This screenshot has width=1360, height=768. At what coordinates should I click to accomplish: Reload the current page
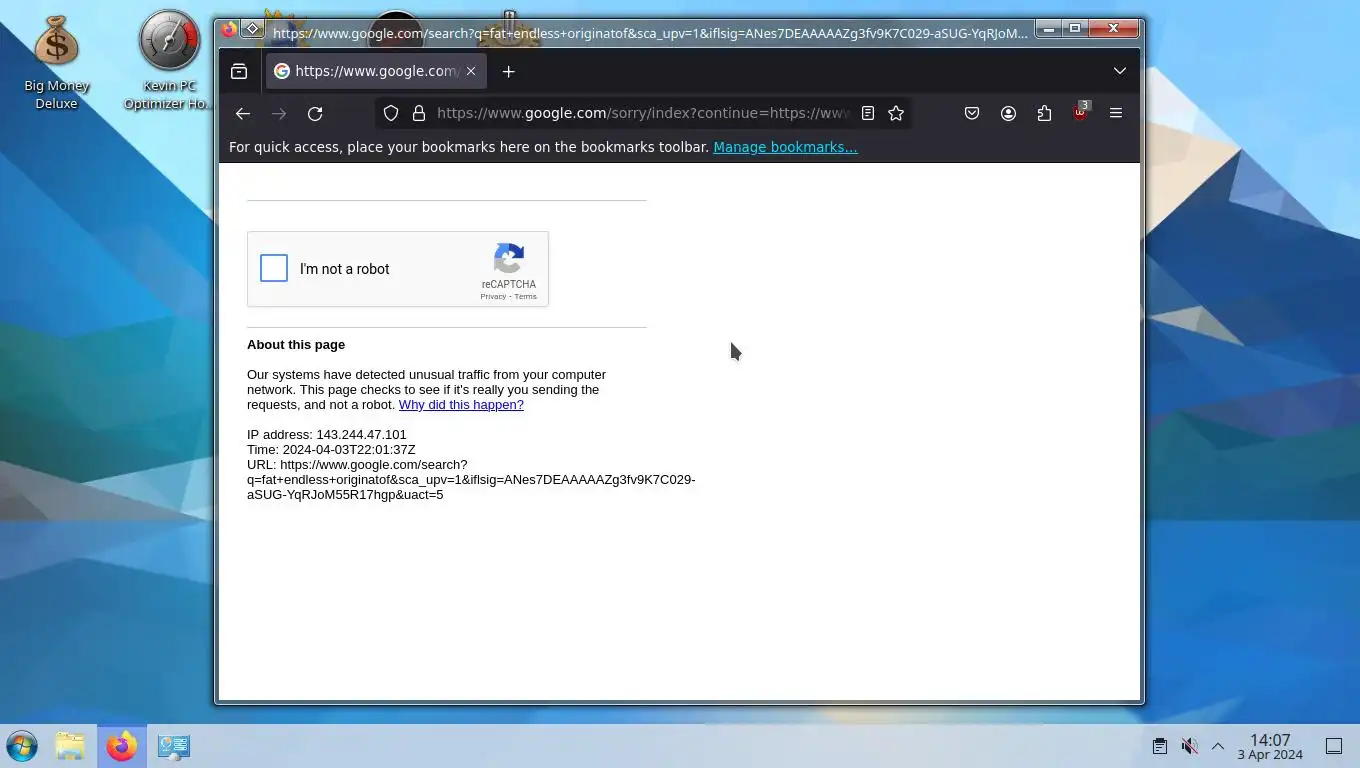pos(315,113)
